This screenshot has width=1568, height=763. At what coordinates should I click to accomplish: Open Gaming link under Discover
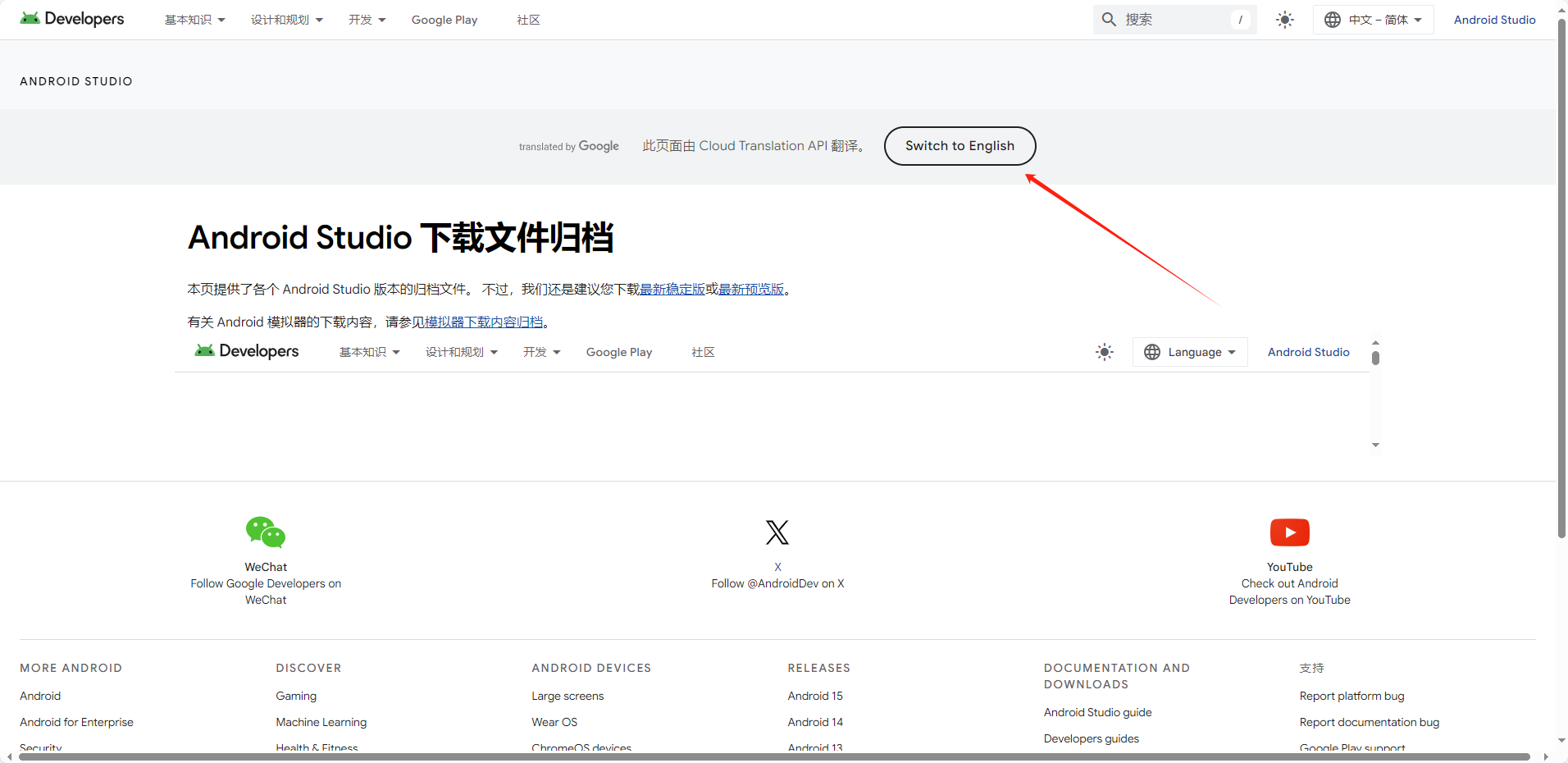(296, 696)
